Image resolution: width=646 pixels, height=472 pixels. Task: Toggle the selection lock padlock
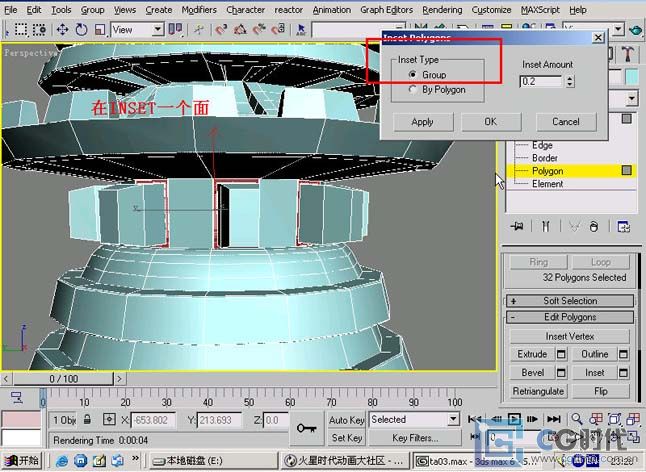point(87,420)
